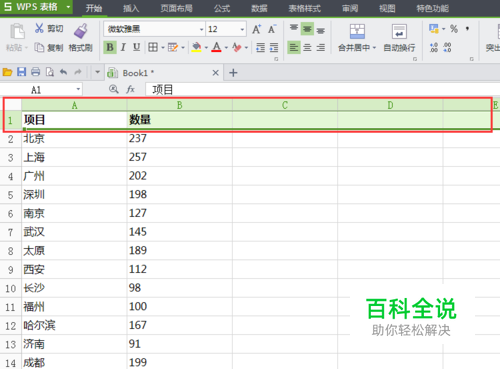Screen dimensions: 500x369
Task: Expand the font name dropdown
Action: click(201, 29)
